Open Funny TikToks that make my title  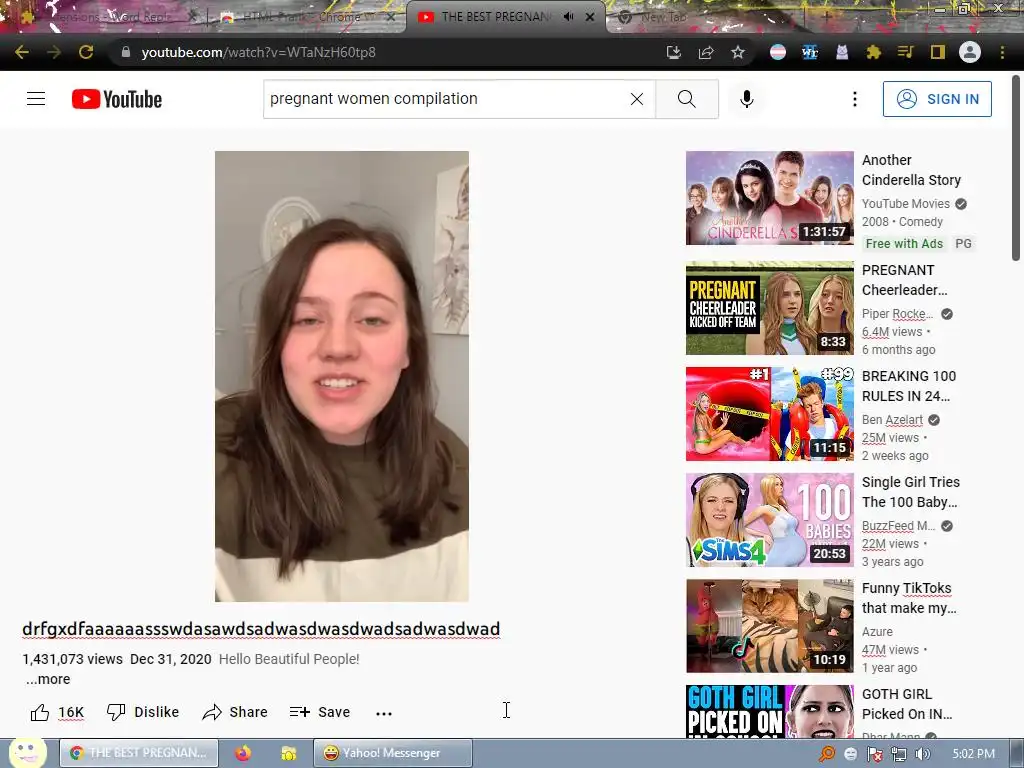point(909,598)
